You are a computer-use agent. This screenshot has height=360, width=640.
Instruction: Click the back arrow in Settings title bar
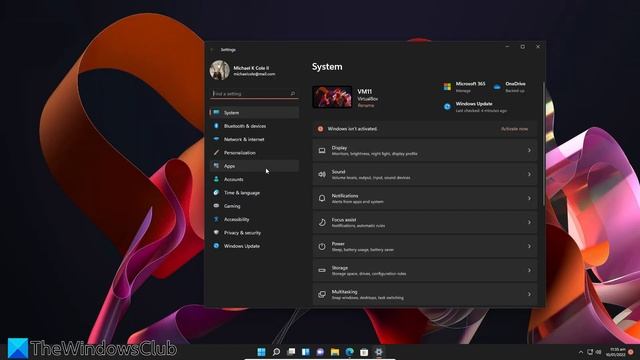pyautogui.click(x=212, y=50)
